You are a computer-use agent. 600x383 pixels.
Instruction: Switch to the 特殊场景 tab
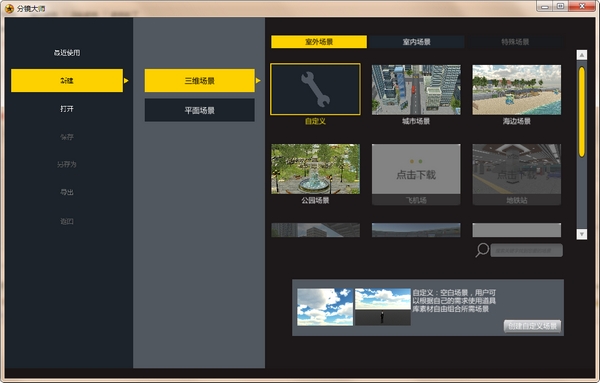click(515, 42)
